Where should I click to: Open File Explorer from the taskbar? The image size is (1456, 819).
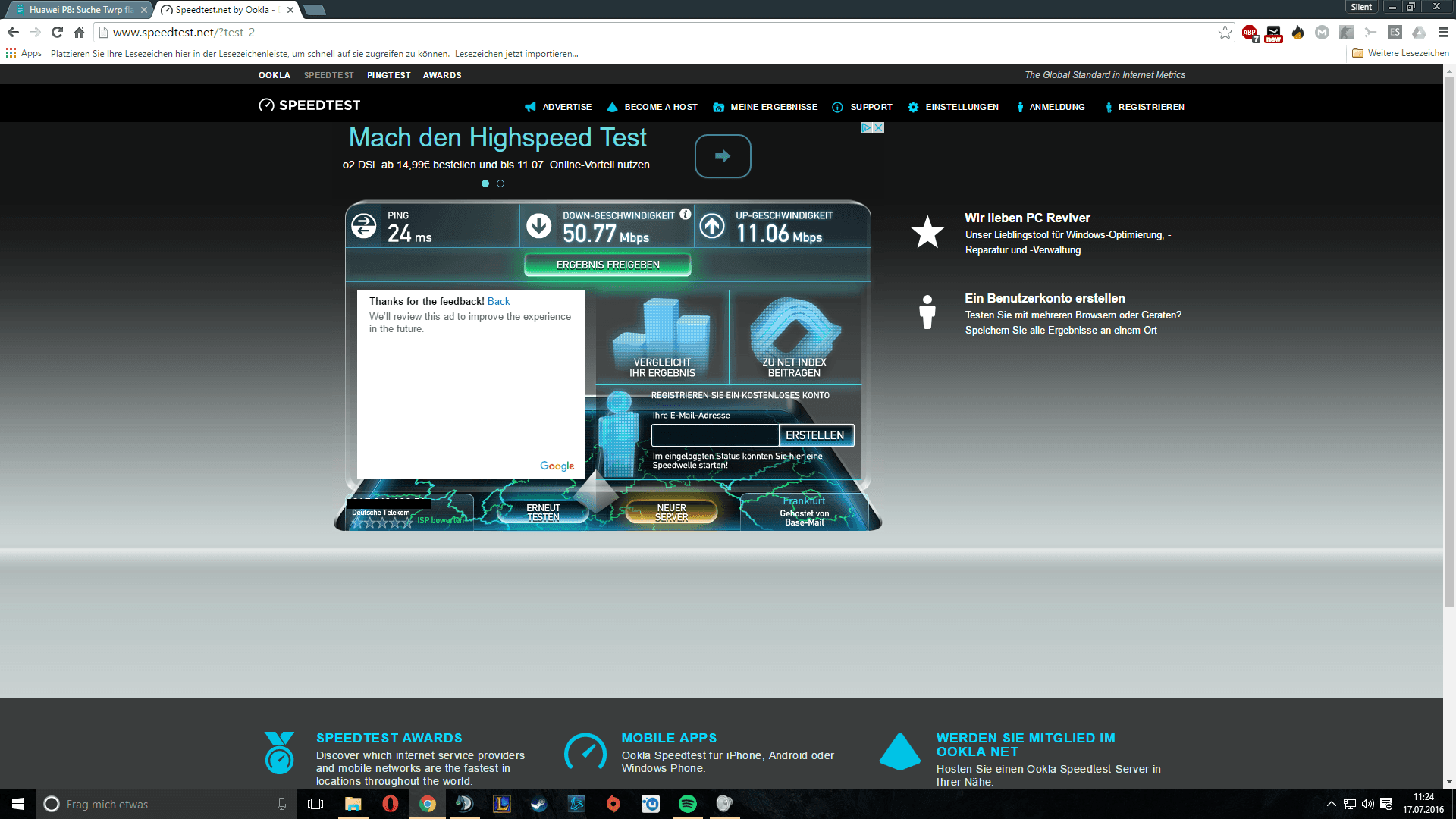[353, 804]
